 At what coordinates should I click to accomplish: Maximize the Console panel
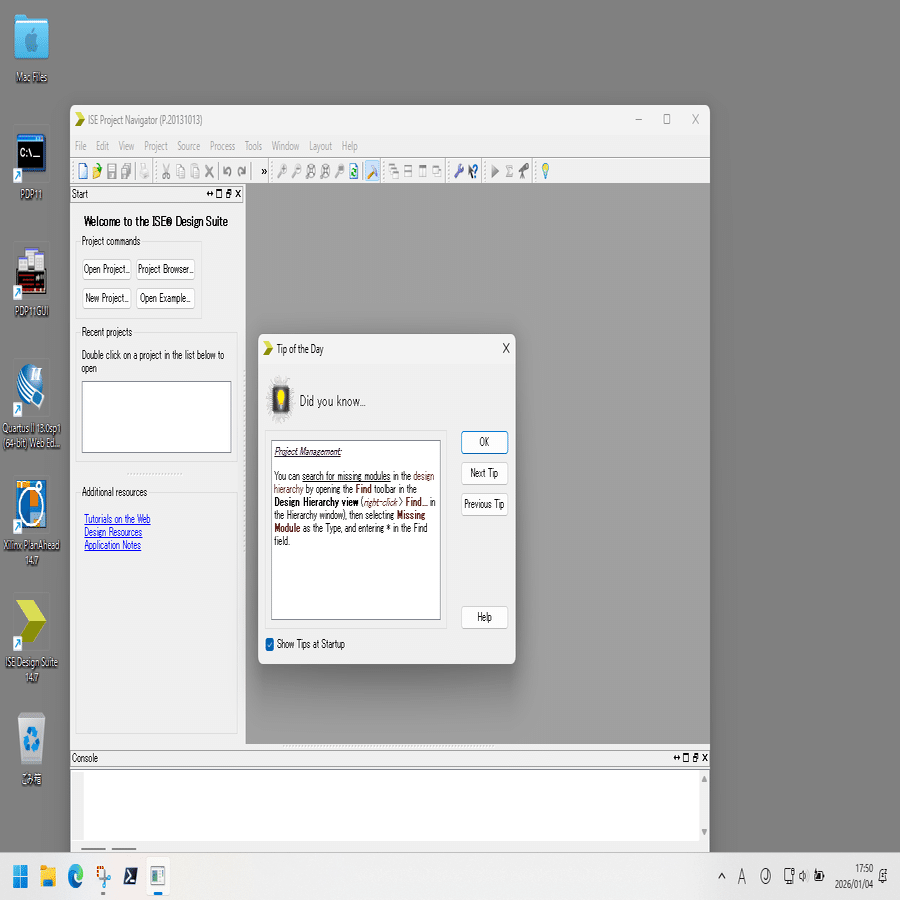(x=686, y=758)
